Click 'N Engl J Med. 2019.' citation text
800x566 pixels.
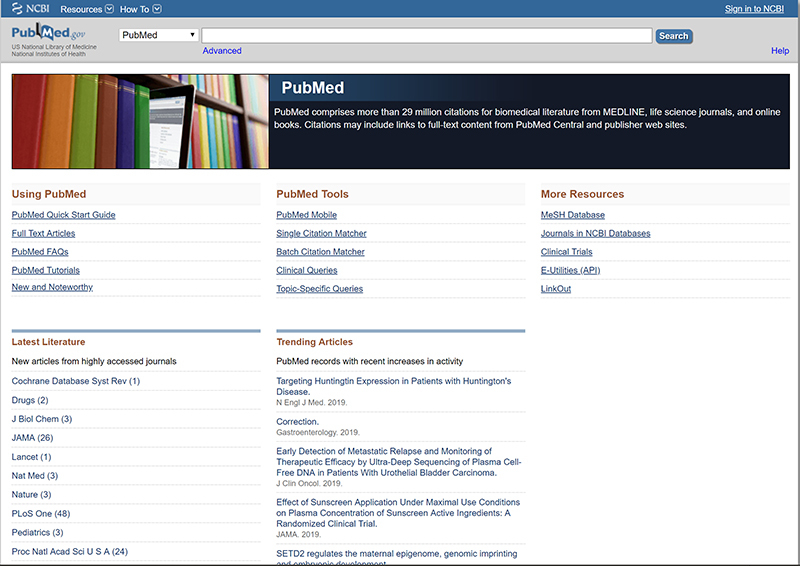[311, 403]
